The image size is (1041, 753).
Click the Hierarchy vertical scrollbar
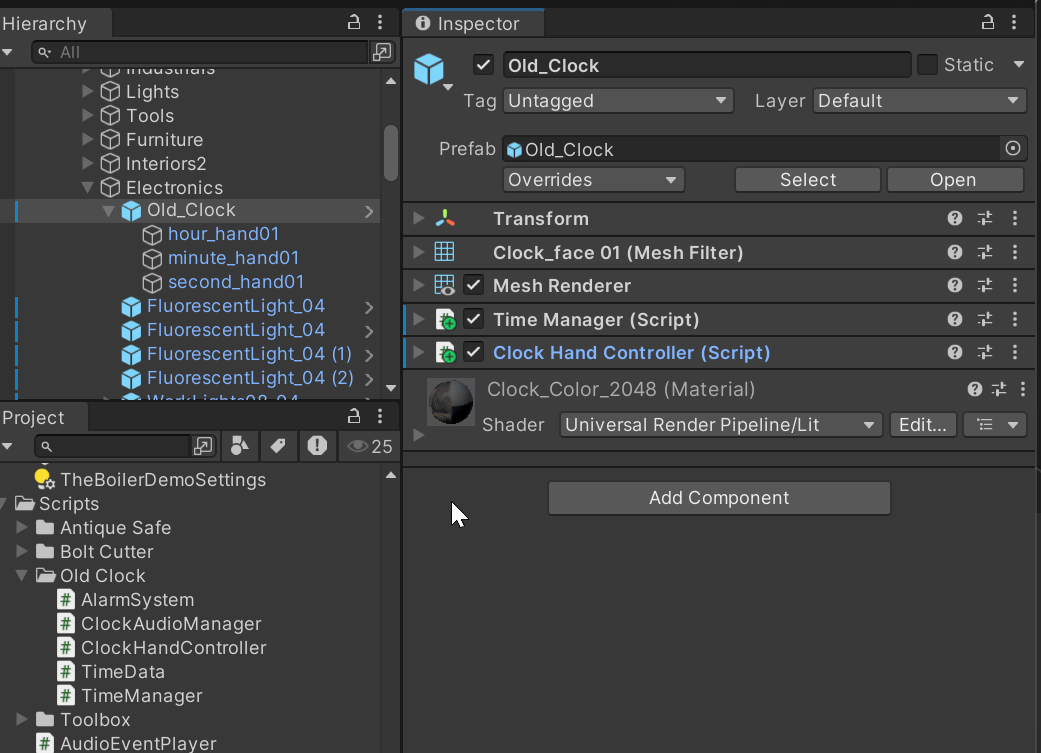point(391,152)
